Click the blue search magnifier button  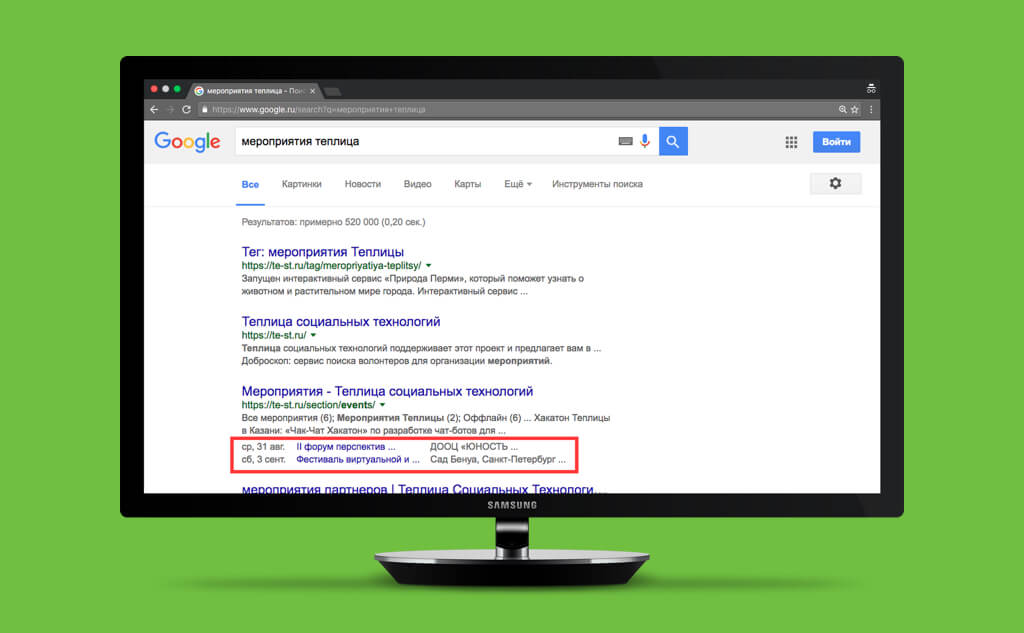[x=673, y=142]
